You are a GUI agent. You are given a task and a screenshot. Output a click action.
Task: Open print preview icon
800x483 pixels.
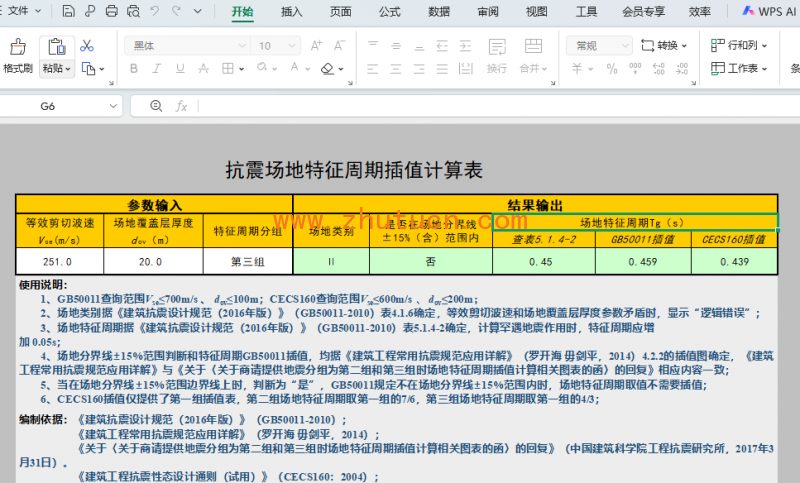133,11
